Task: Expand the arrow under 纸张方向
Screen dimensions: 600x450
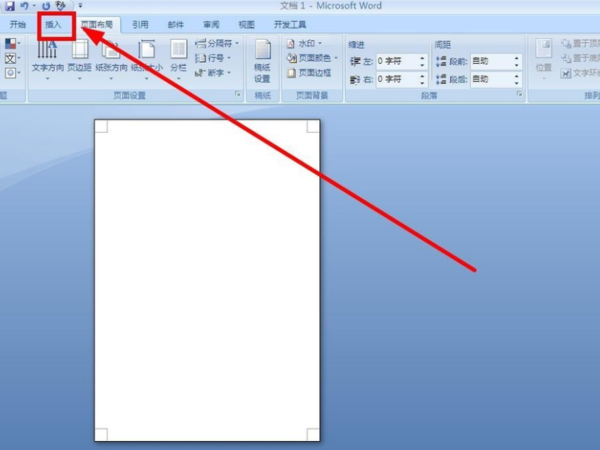Action: pos(111,79)
